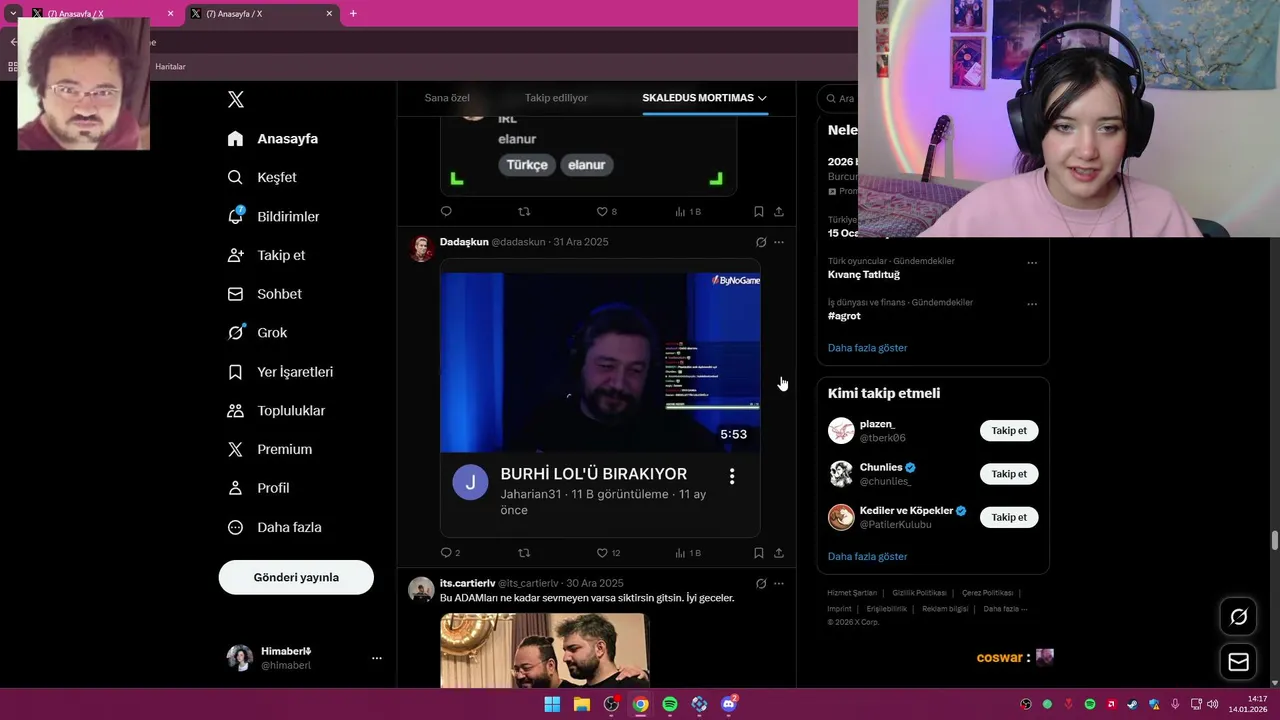The image size is (1280, 720).
Task: Open Takip et in sidebar navigation
Action: point(267,255)
